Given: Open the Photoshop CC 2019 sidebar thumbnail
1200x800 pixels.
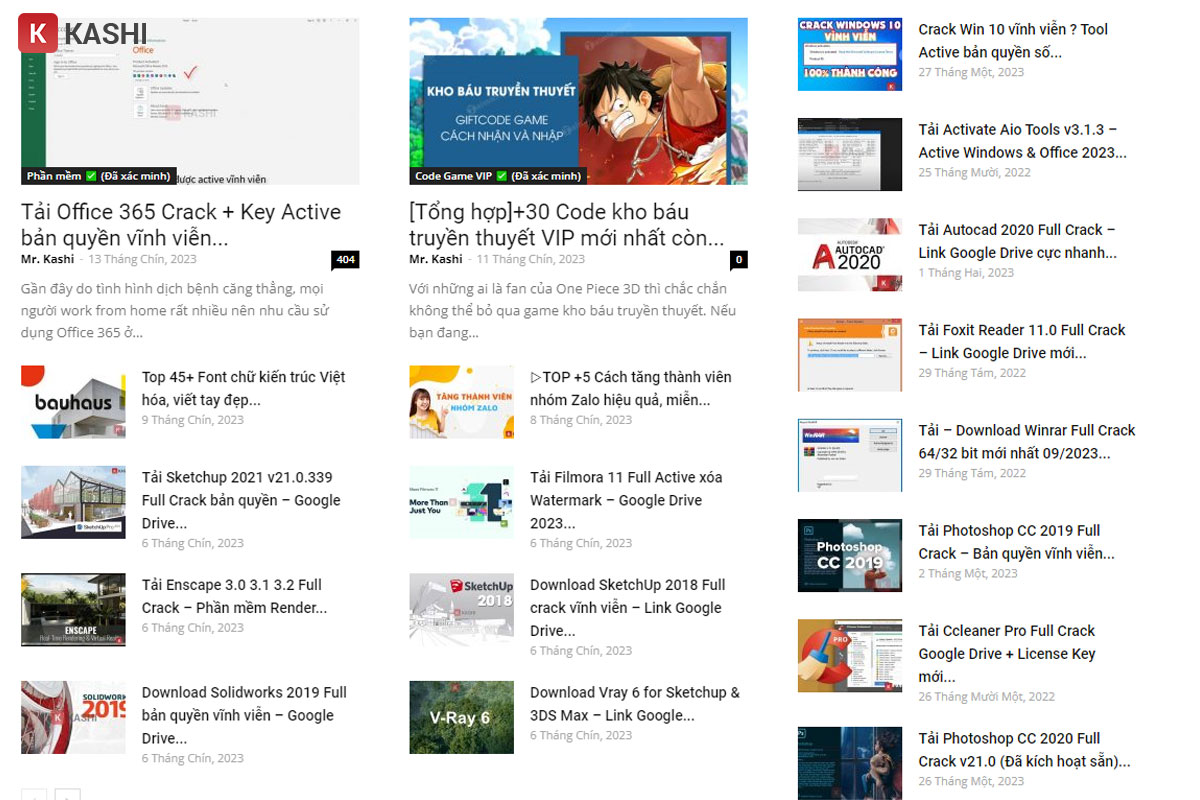Looking at the screenshot, I should (850, 555).
